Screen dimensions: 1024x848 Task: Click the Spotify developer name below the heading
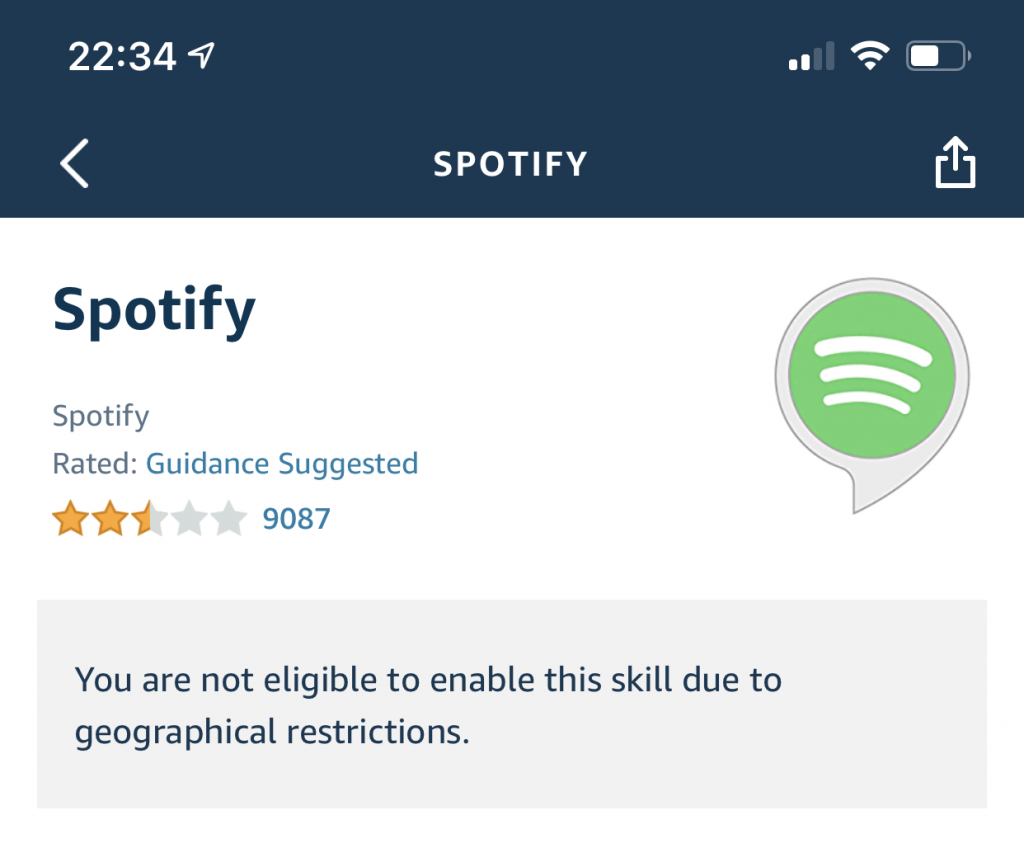pos(100,416)
